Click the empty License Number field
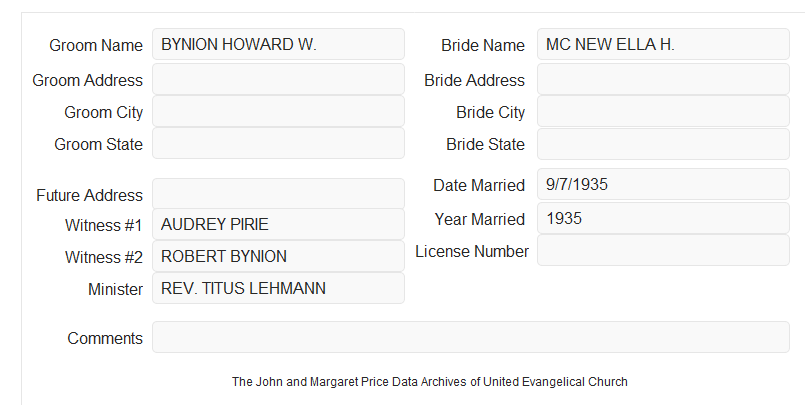Image resolution: width=805 pixels, height=405 pixels. [663, 250]
